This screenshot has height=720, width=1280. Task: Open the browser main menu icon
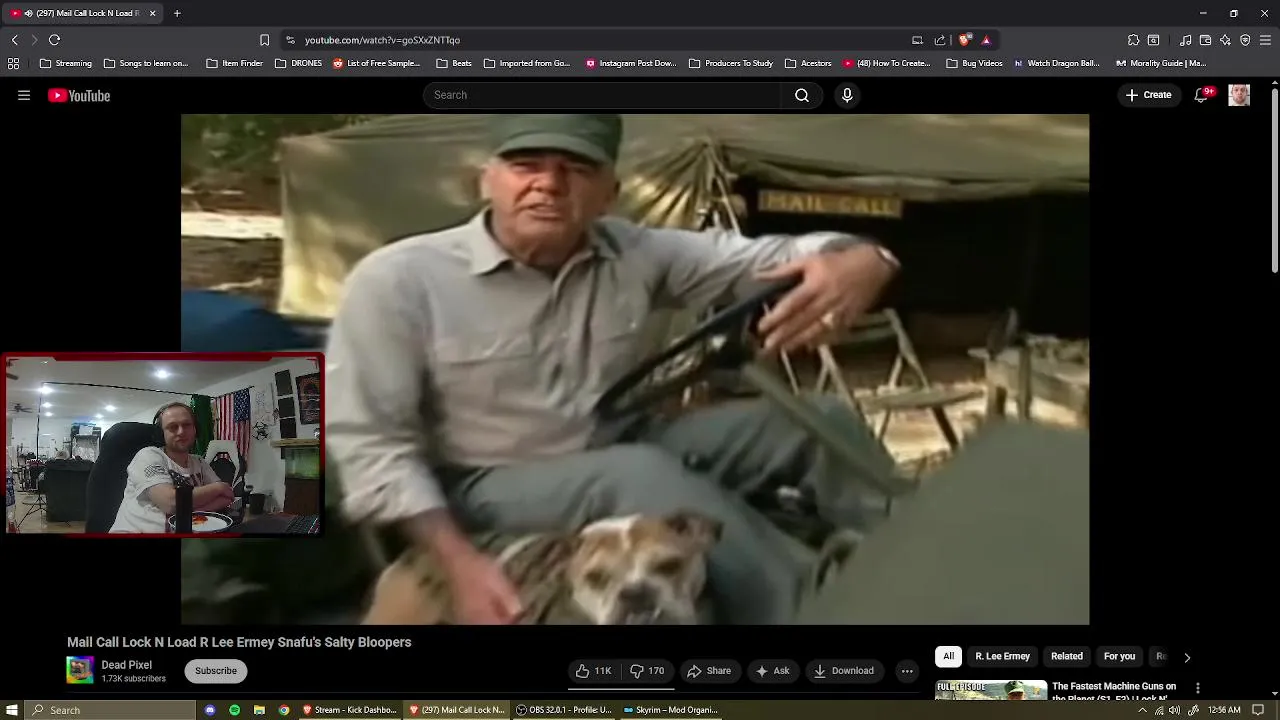(1265, 40)
